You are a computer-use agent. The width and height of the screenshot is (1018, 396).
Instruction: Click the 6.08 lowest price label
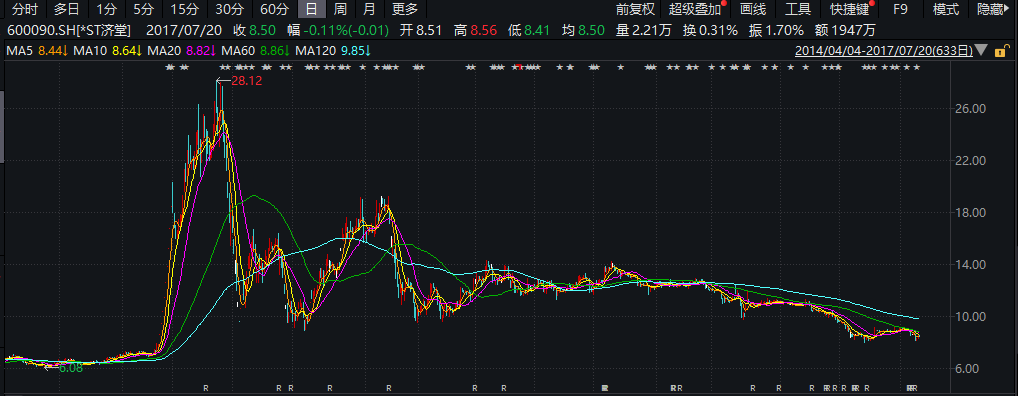(71, 367)
